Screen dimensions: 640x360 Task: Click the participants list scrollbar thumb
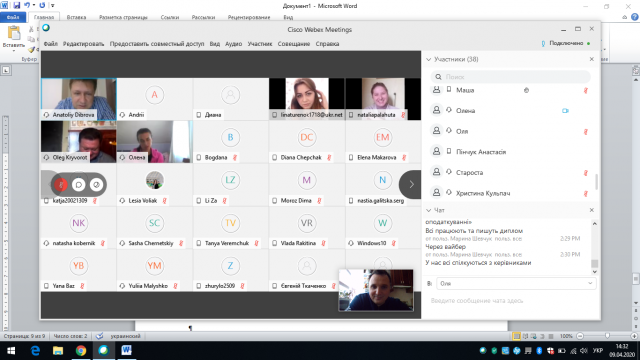tap(596, 182)
